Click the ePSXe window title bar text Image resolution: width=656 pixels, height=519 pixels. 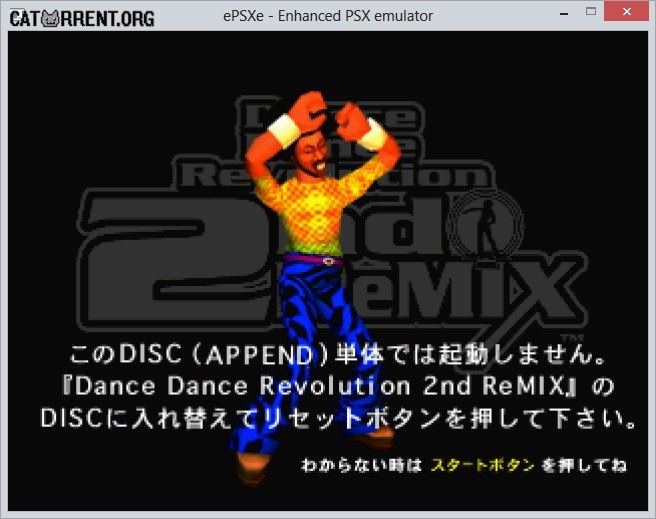point(328,16)
